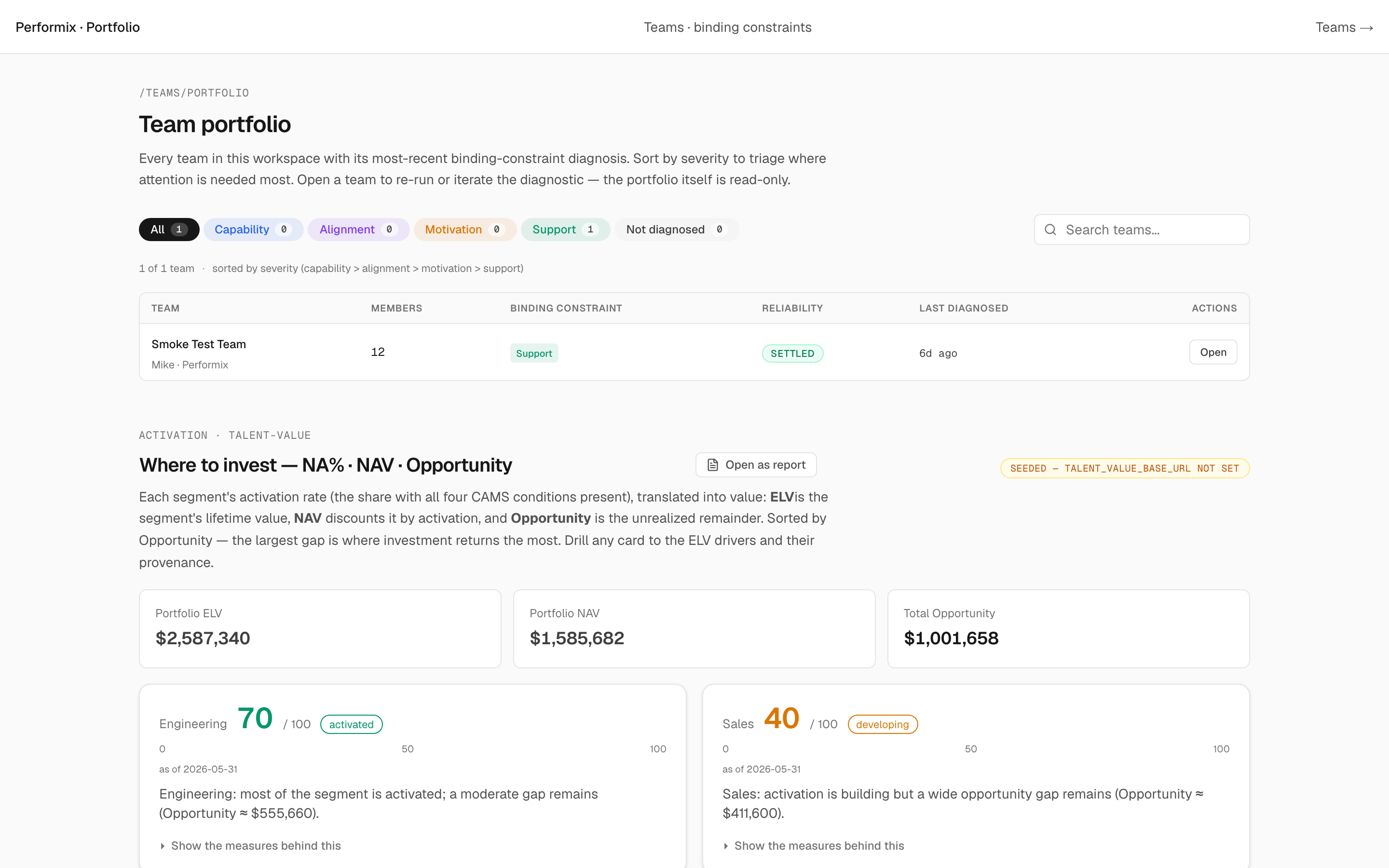
Task: Click the /TEAMS/PORTFOLIO breadcrumb
Action: tap(194, 93)
